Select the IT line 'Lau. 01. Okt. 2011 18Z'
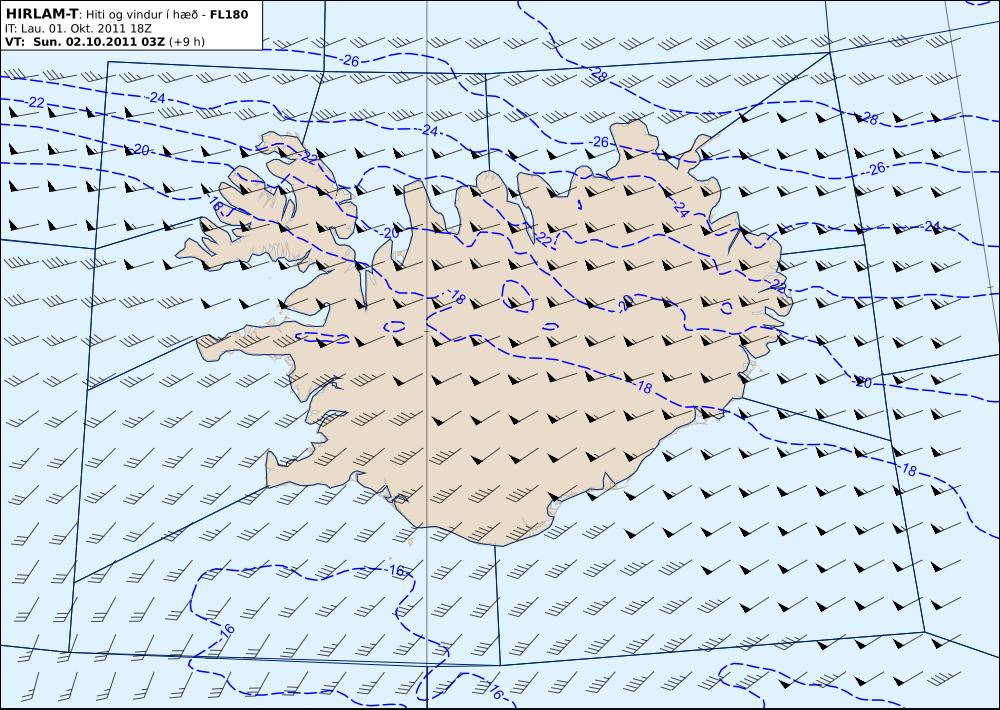The image size is (1000, 710). [85, 28]
